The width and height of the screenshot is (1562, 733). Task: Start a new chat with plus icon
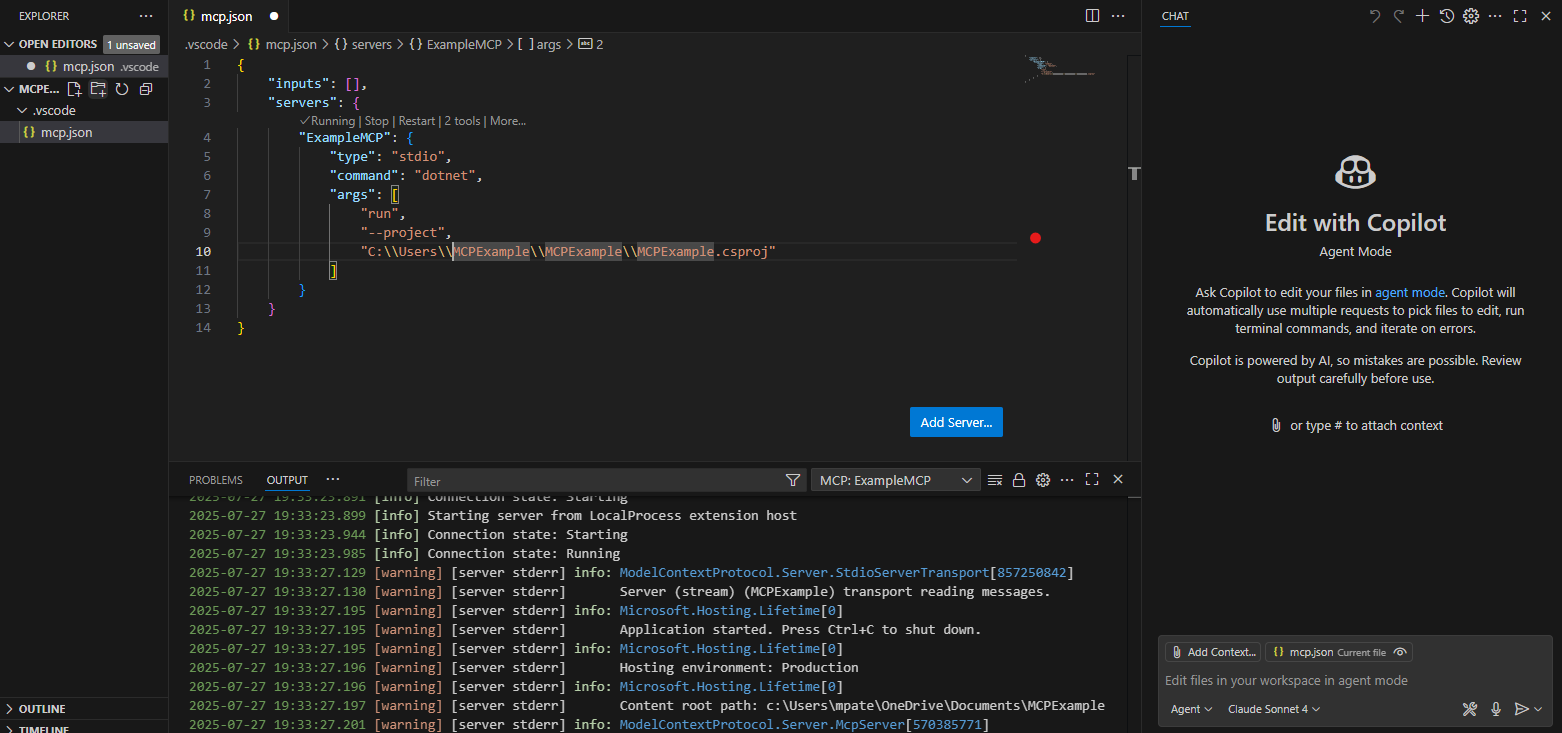[x=1423, y=16]
